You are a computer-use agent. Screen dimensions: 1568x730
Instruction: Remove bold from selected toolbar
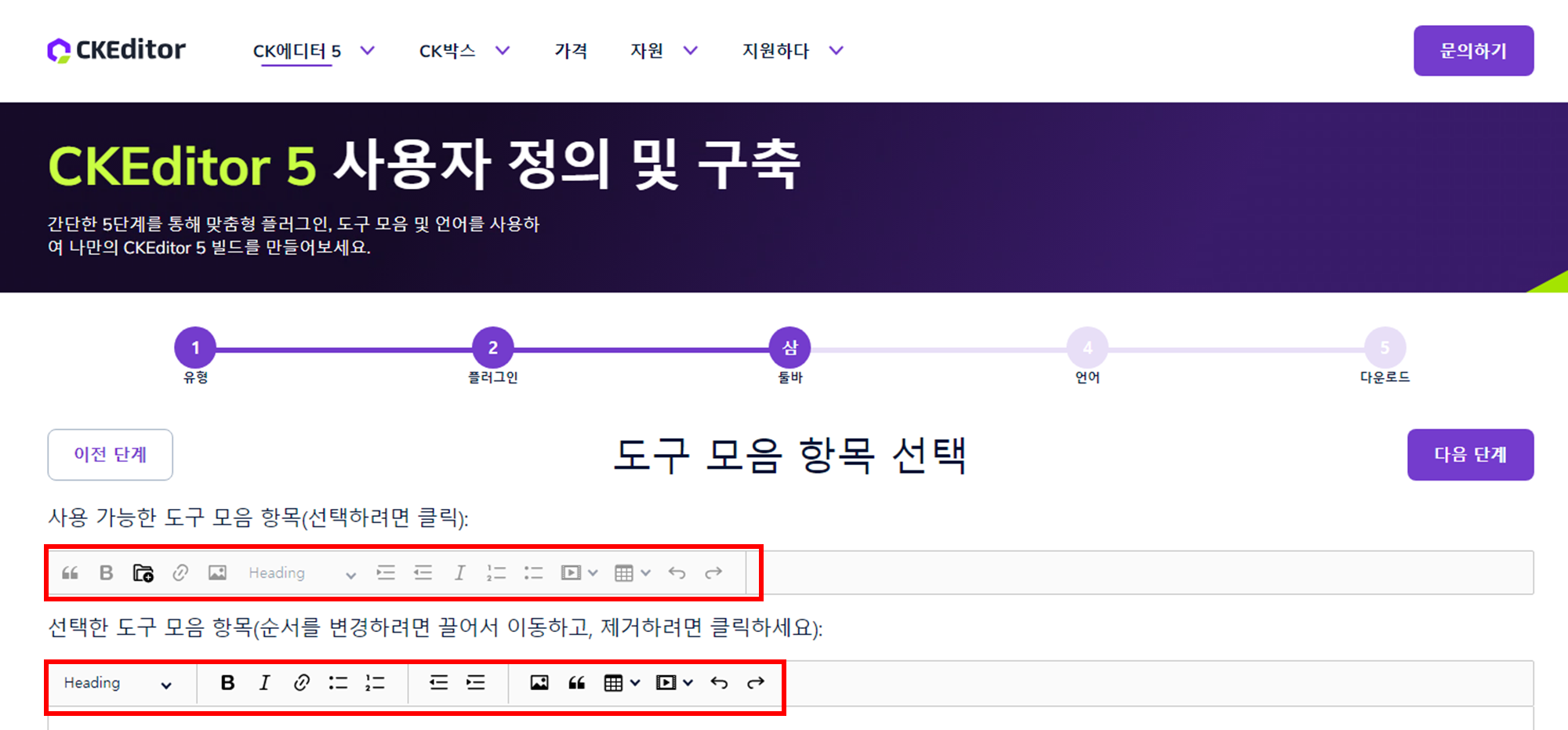click(x=227, y=683)
